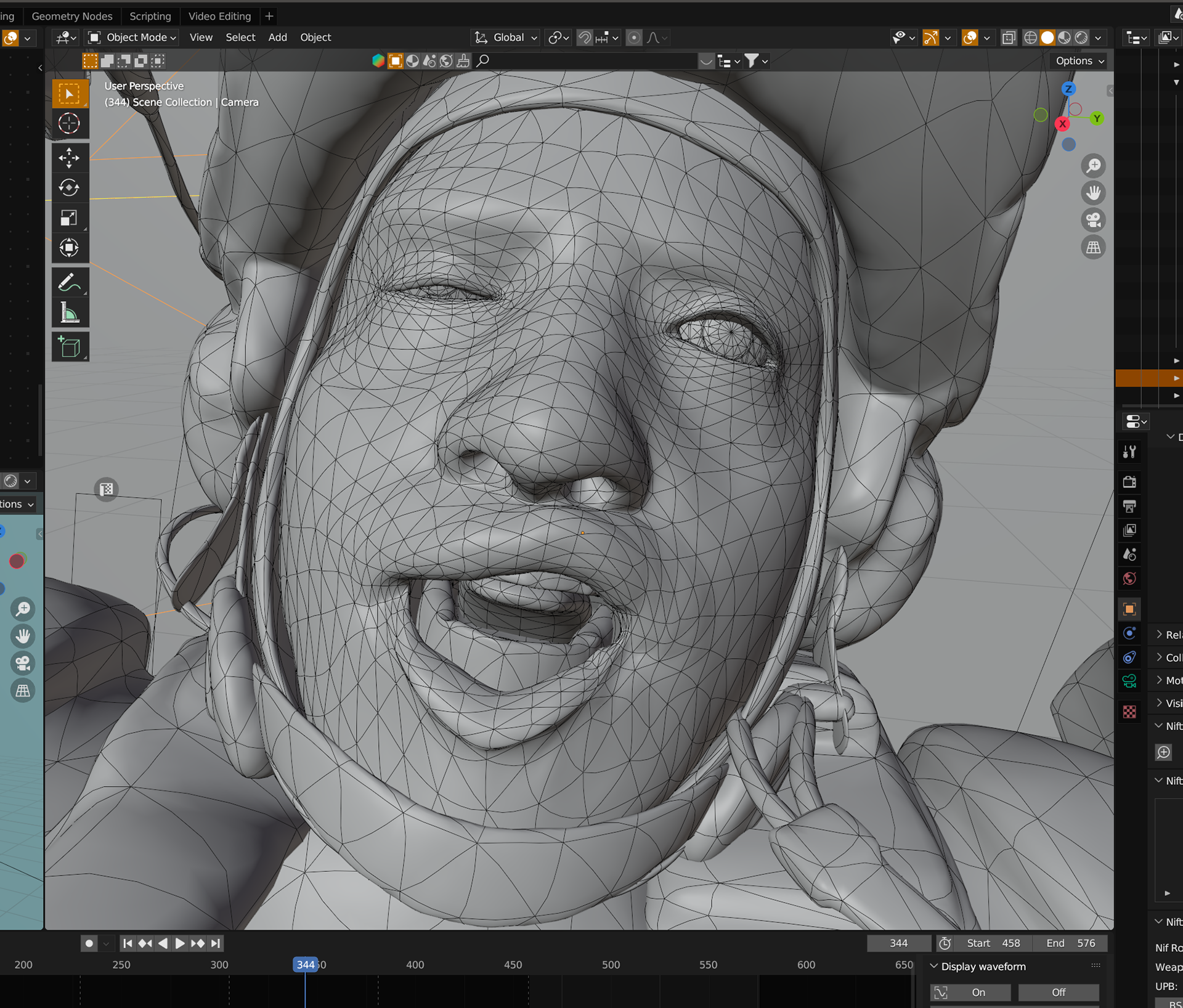Image resolution: width=1183 pixels, height=1008 pixels.
Task: Toggle the camera view button
Action: pos(1093,220)
